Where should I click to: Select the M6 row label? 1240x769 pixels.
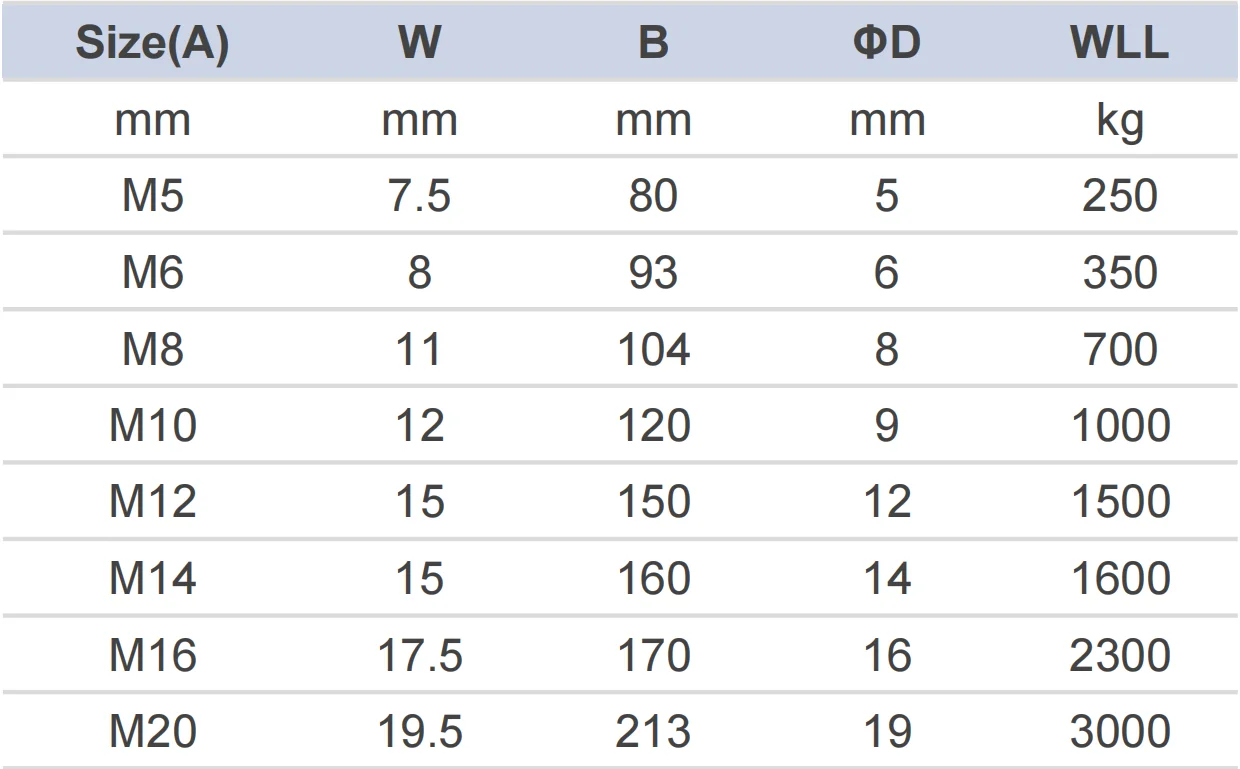[152, 273]
